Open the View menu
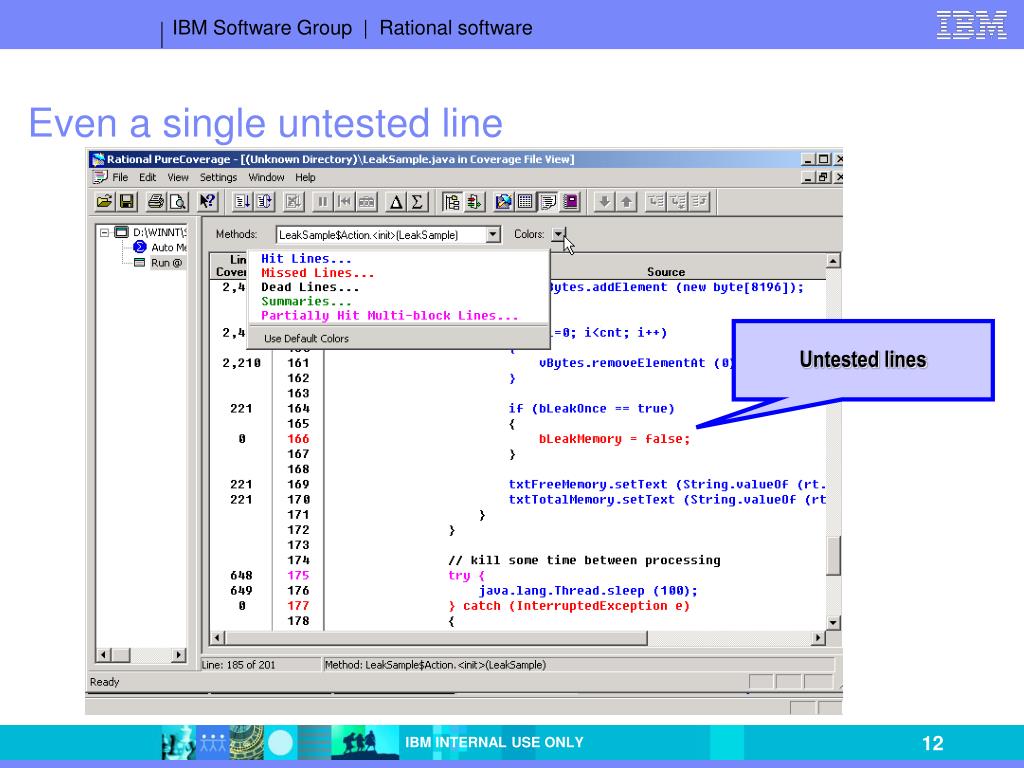The image size is (1024, 768). [x=178, y=177]
